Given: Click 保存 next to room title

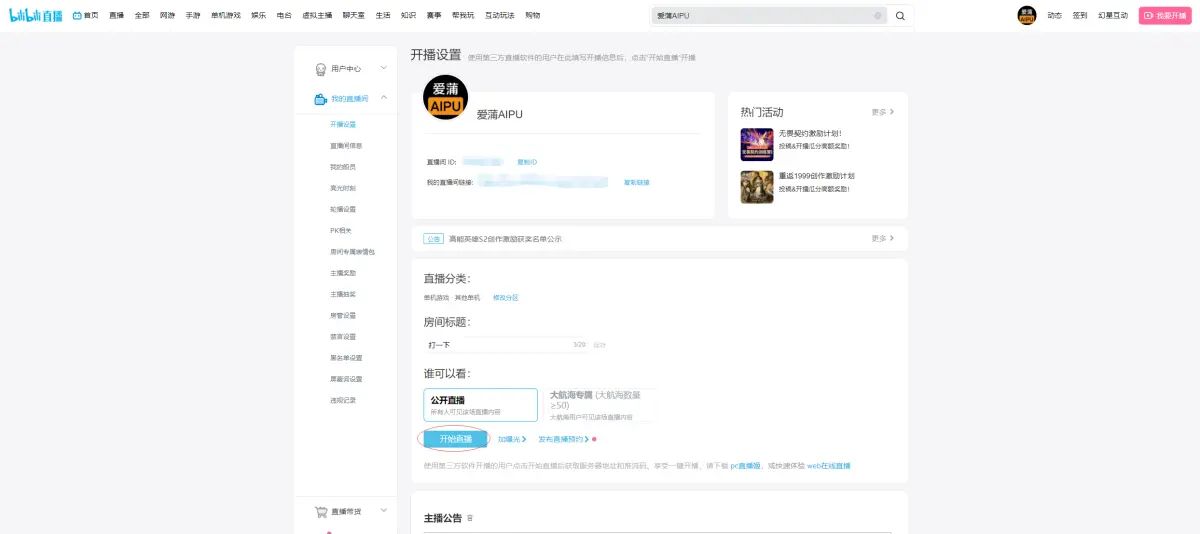Looking at the screenshot, I should point(600,345).
